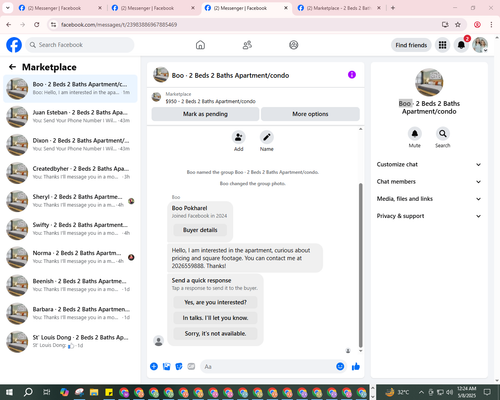
Task: Switch to the Marketplace 2 Beds browser tab
Action: point(339,8)
